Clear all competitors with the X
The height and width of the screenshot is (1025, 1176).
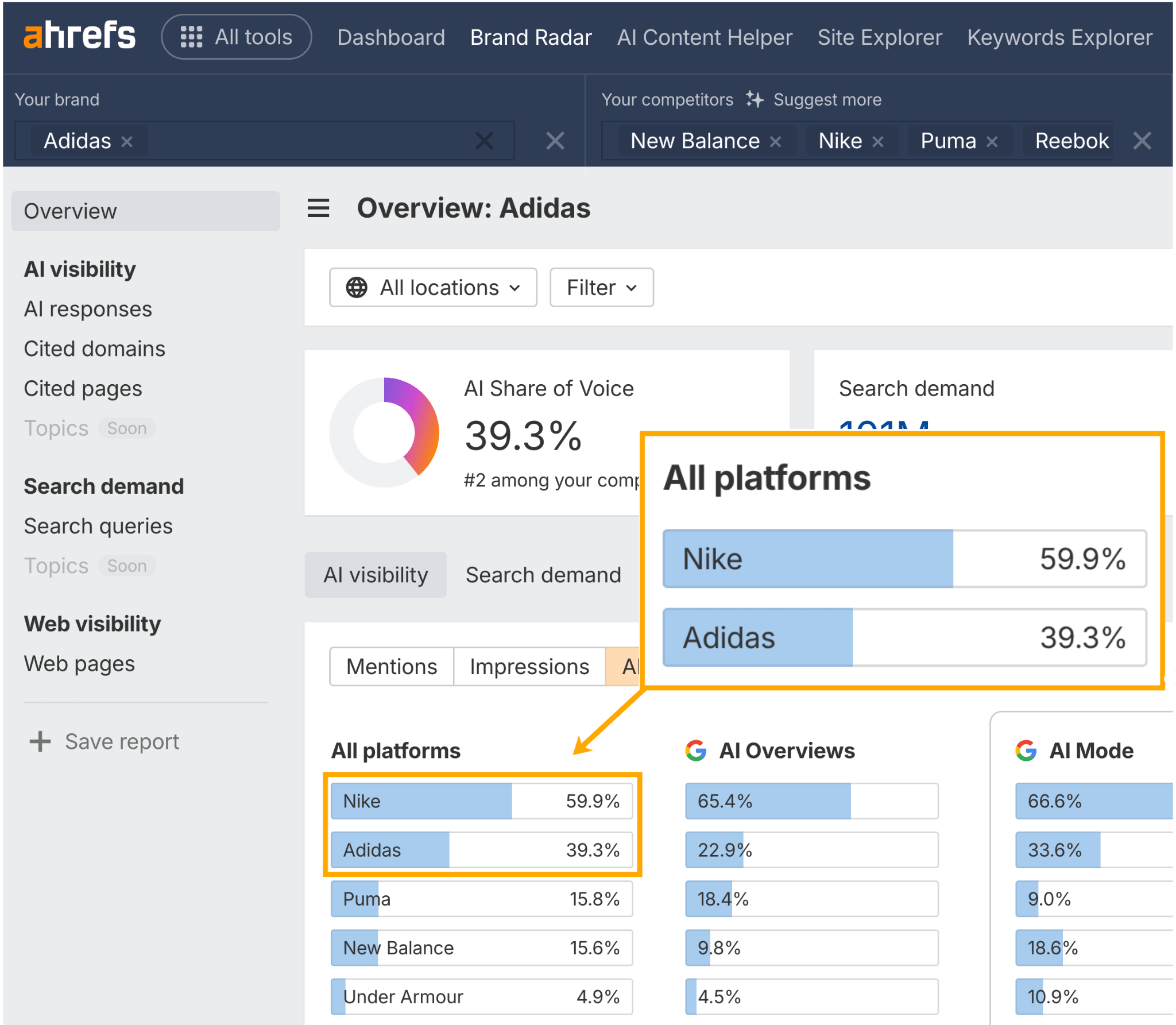pos(1142,141)
